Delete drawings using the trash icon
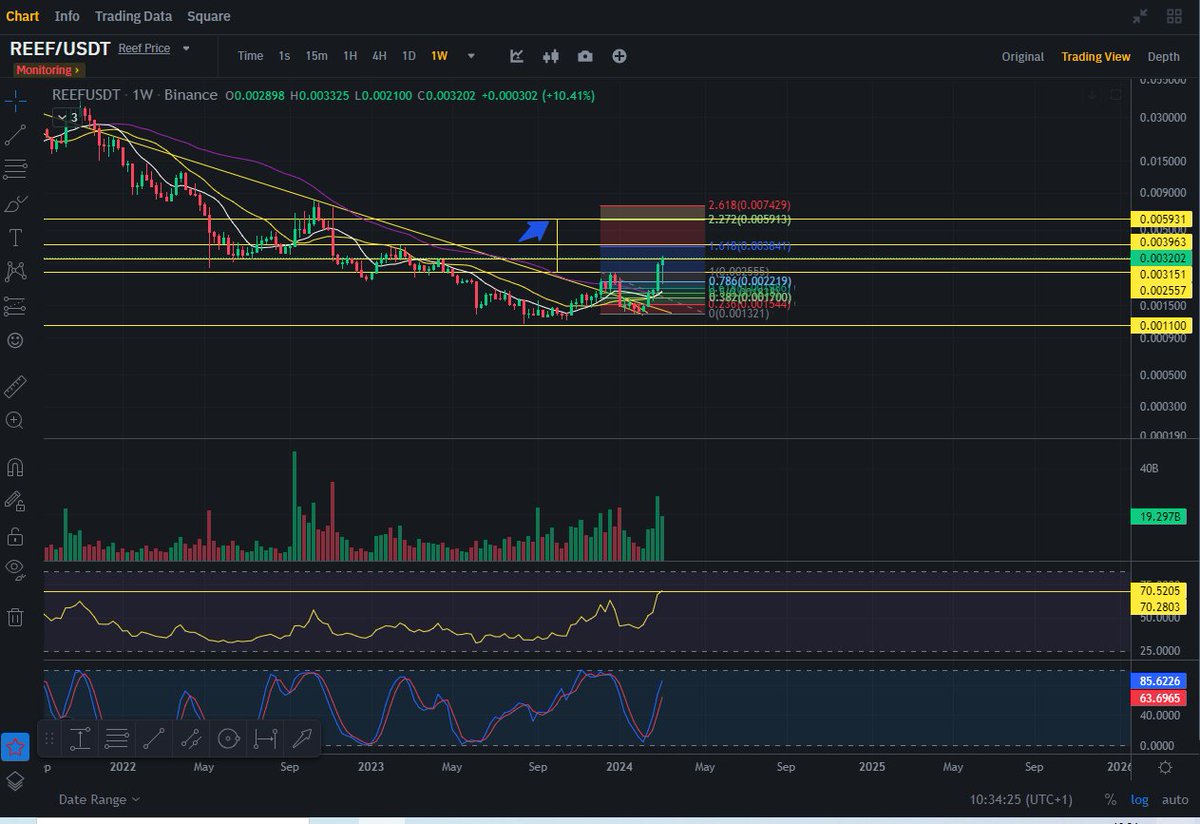The width and height of the screenshot is (1200, 824). (x=14, y=617)
